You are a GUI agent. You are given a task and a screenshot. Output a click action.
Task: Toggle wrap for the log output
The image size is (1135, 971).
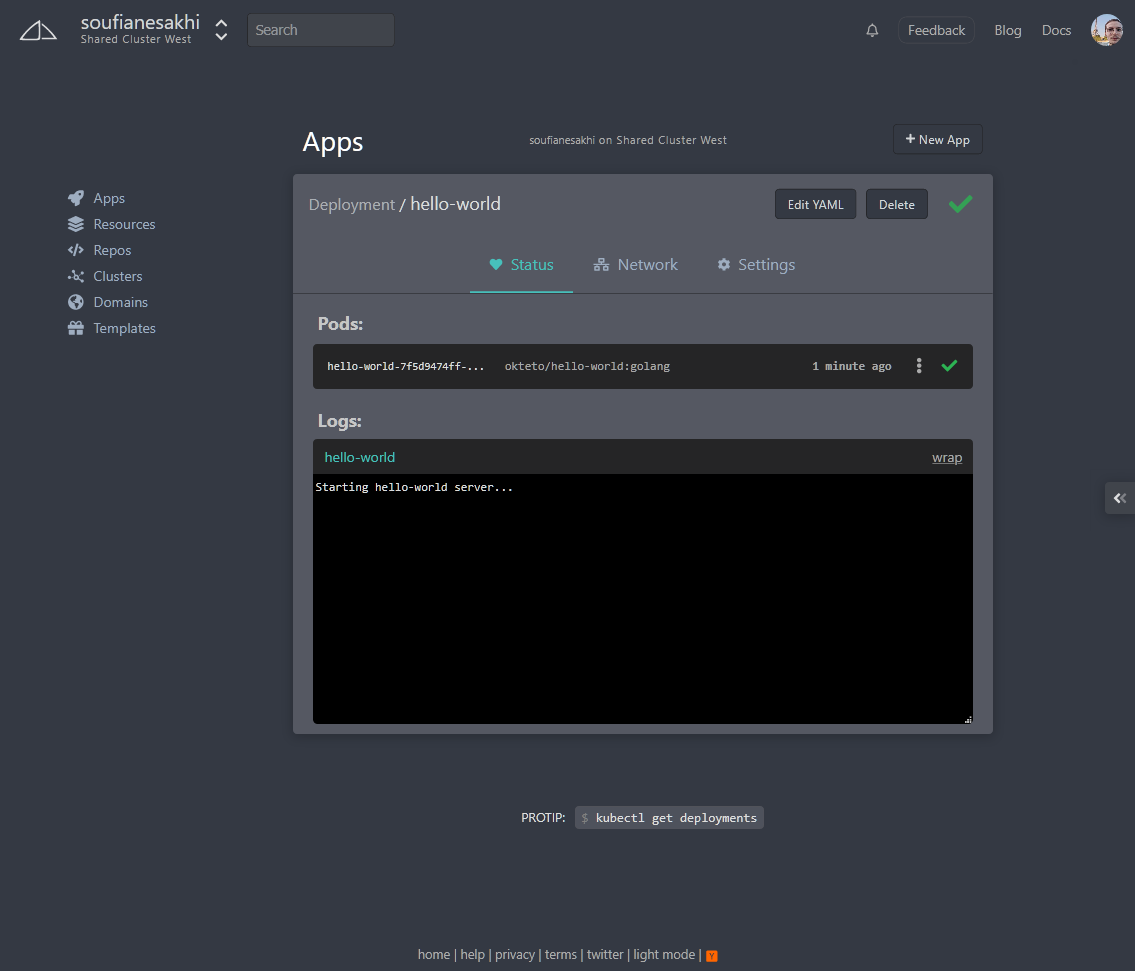tap(947, 457)
